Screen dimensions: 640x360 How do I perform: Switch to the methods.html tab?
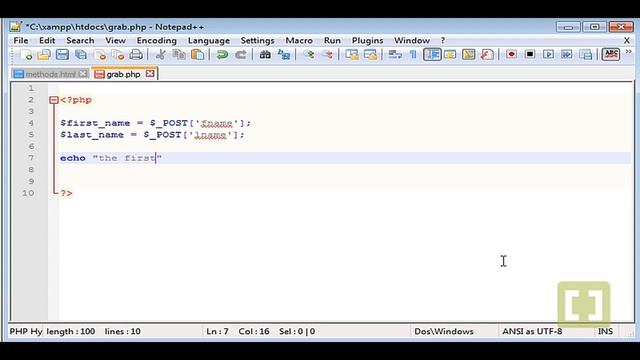(50, 74)
